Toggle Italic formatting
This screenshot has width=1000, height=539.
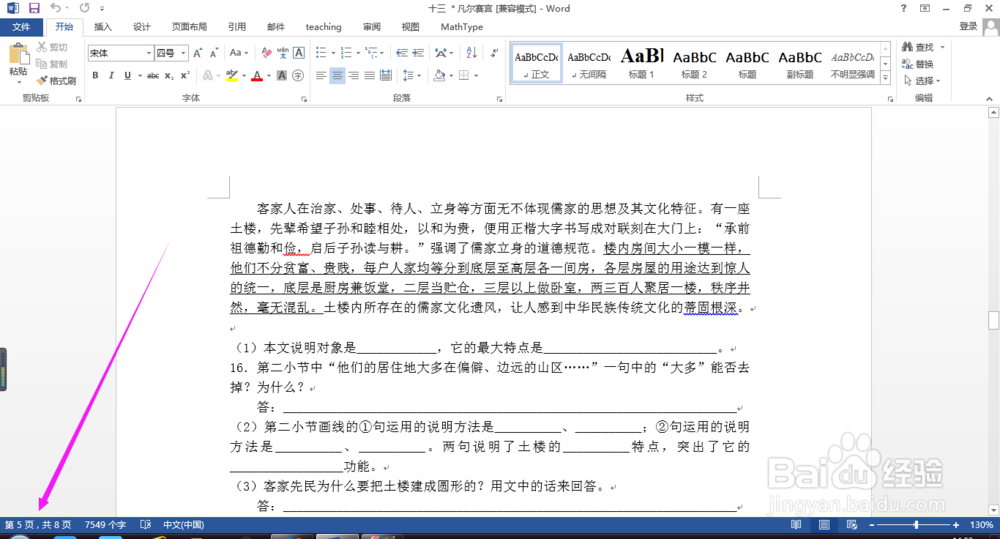tap(111, 75)
